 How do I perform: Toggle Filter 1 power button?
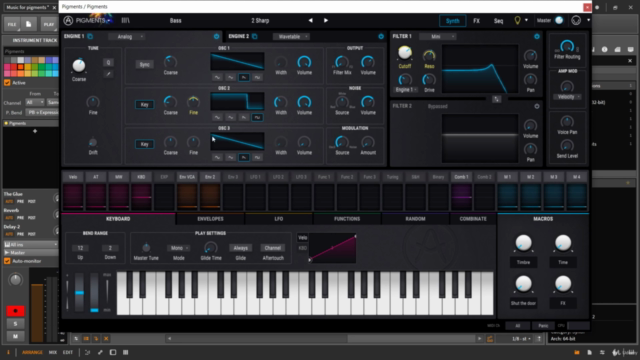pyautogui.click(x=537, y=36)
